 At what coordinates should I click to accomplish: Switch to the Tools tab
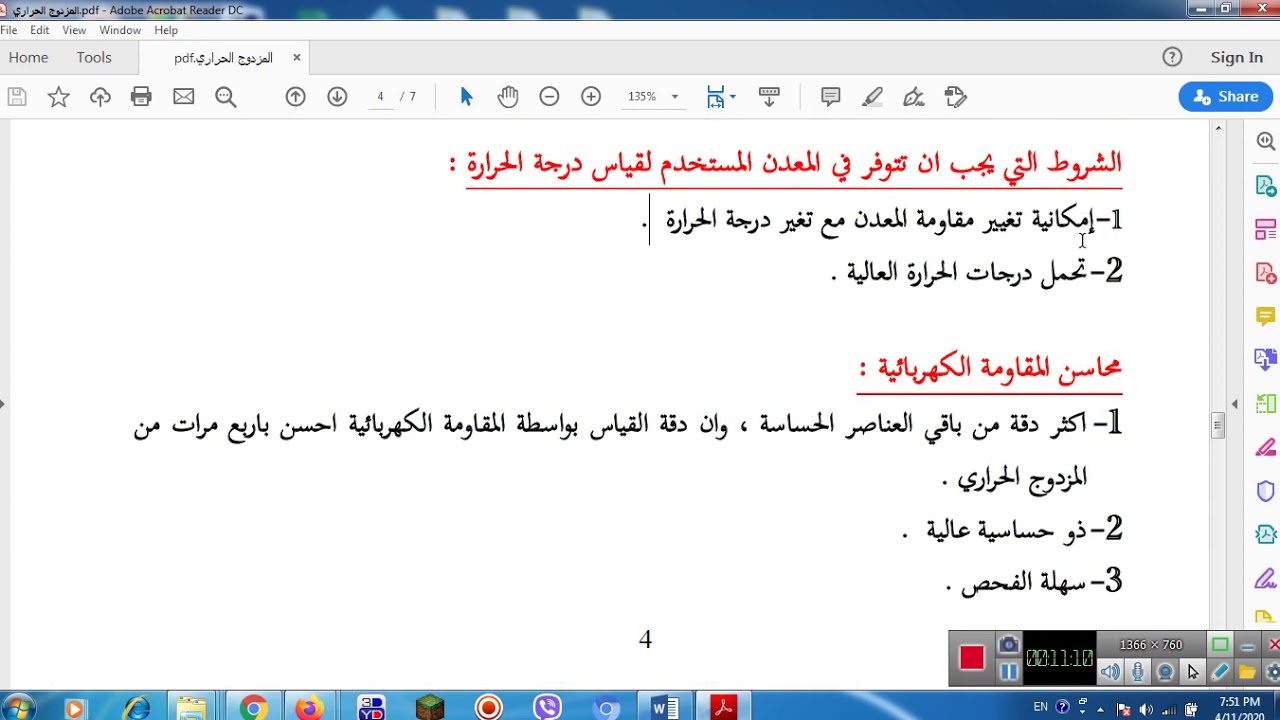pos(94,57)
